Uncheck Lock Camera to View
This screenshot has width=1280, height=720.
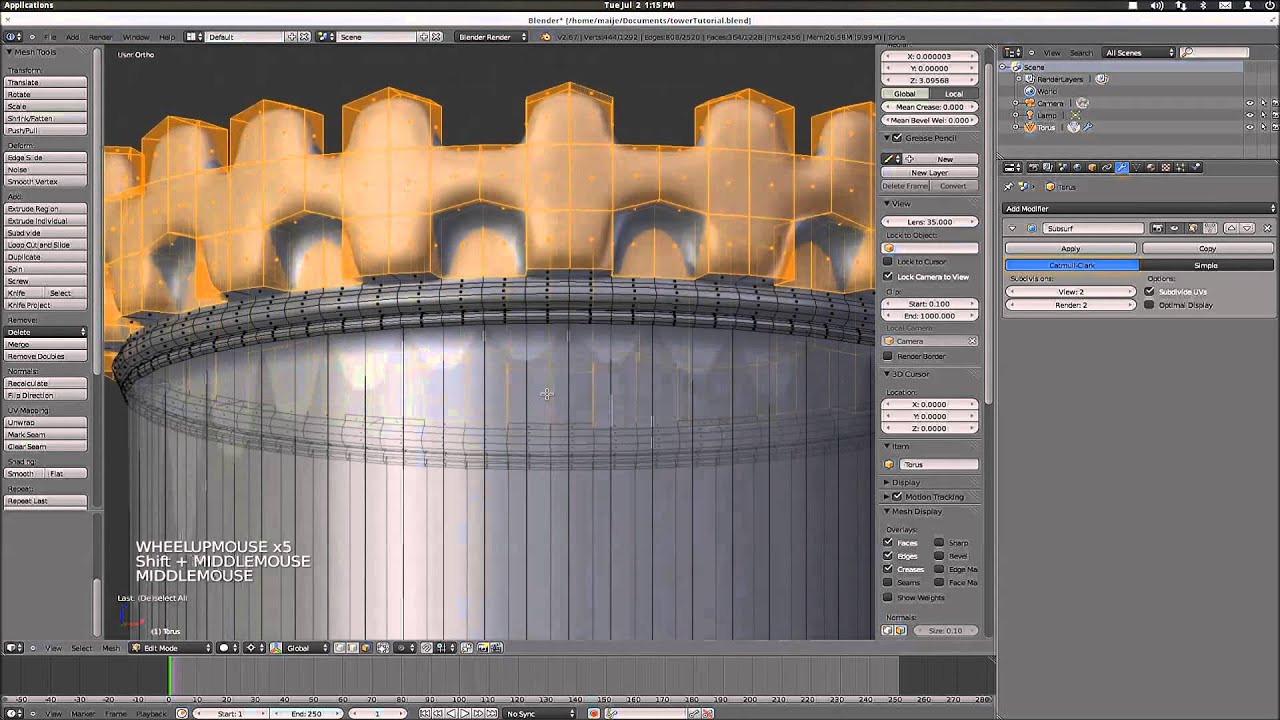[888, 277]
